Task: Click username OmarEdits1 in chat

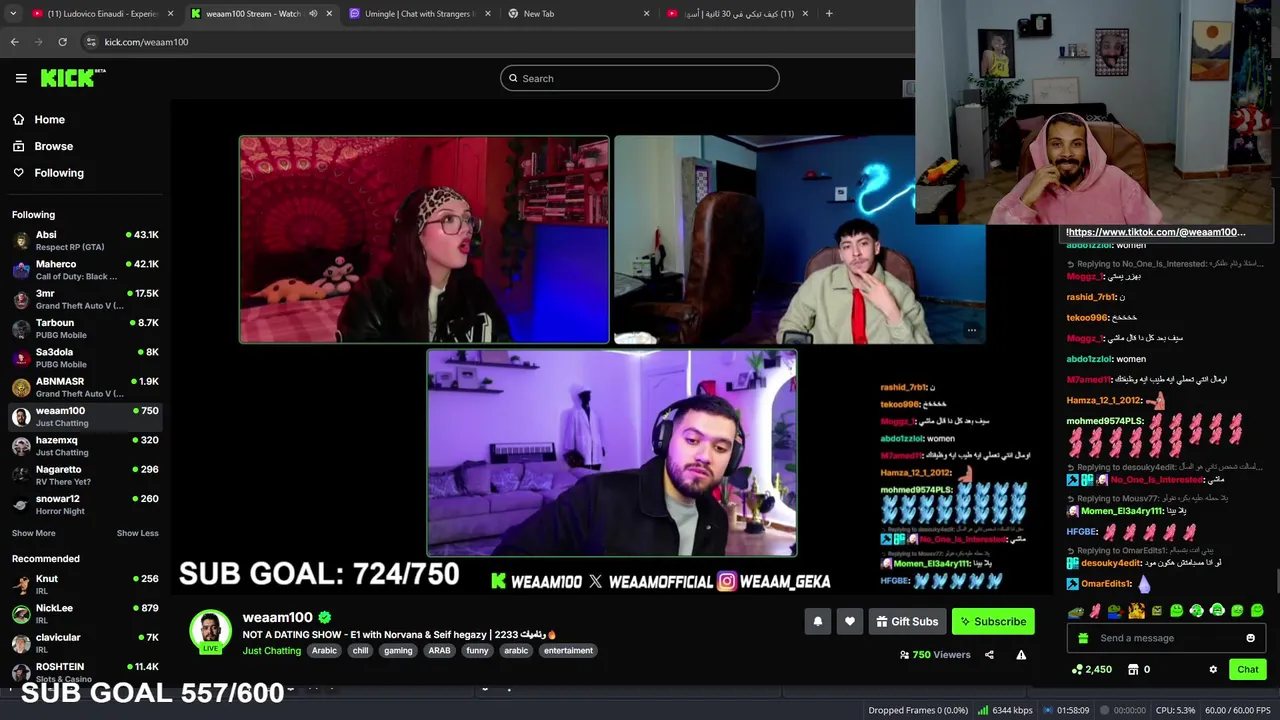Action: (1105, 584)
